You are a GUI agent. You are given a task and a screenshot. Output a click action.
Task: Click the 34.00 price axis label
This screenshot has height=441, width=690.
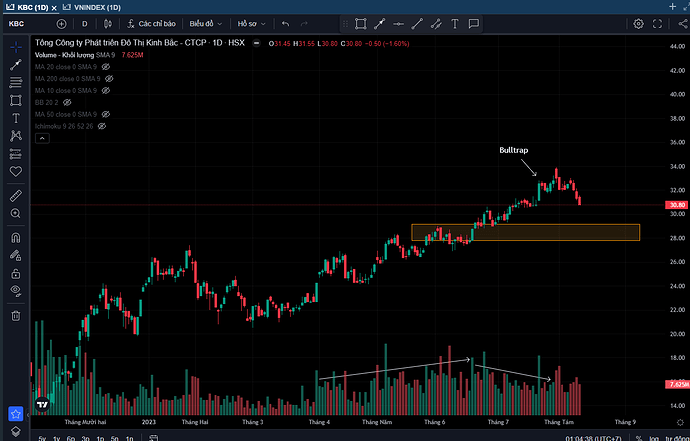click(x=677, y=166)
